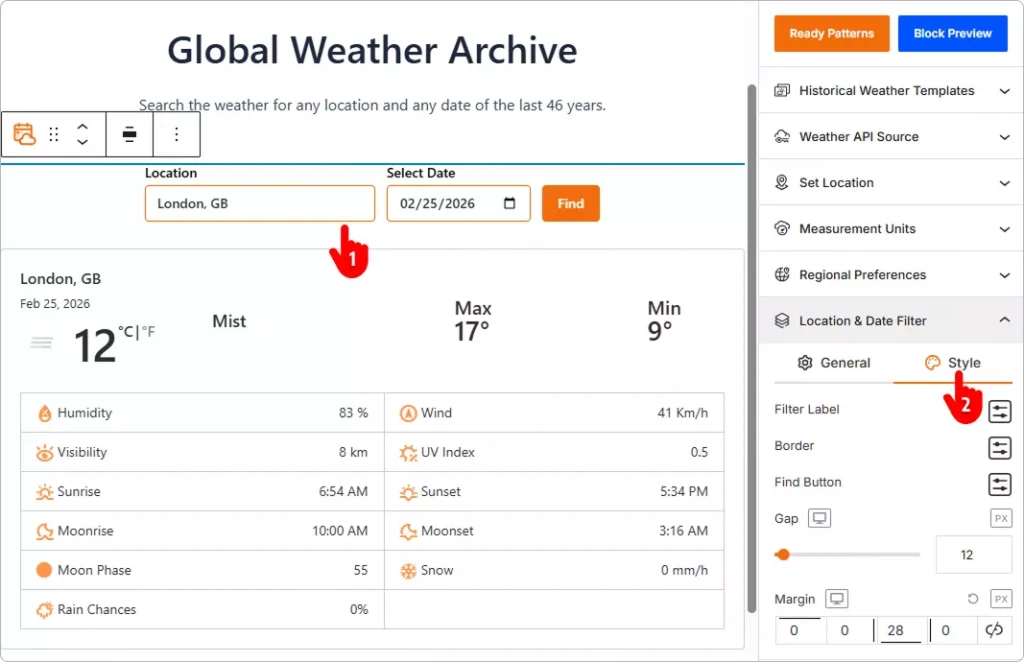Open the Find Button style settings icon

(x=999, y=484)
